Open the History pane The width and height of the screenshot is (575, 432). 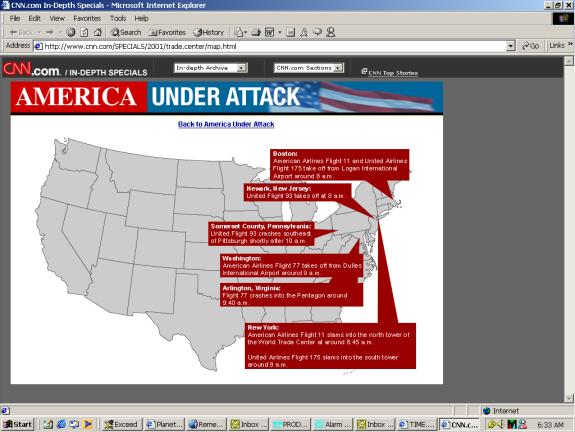click(209, 32)
